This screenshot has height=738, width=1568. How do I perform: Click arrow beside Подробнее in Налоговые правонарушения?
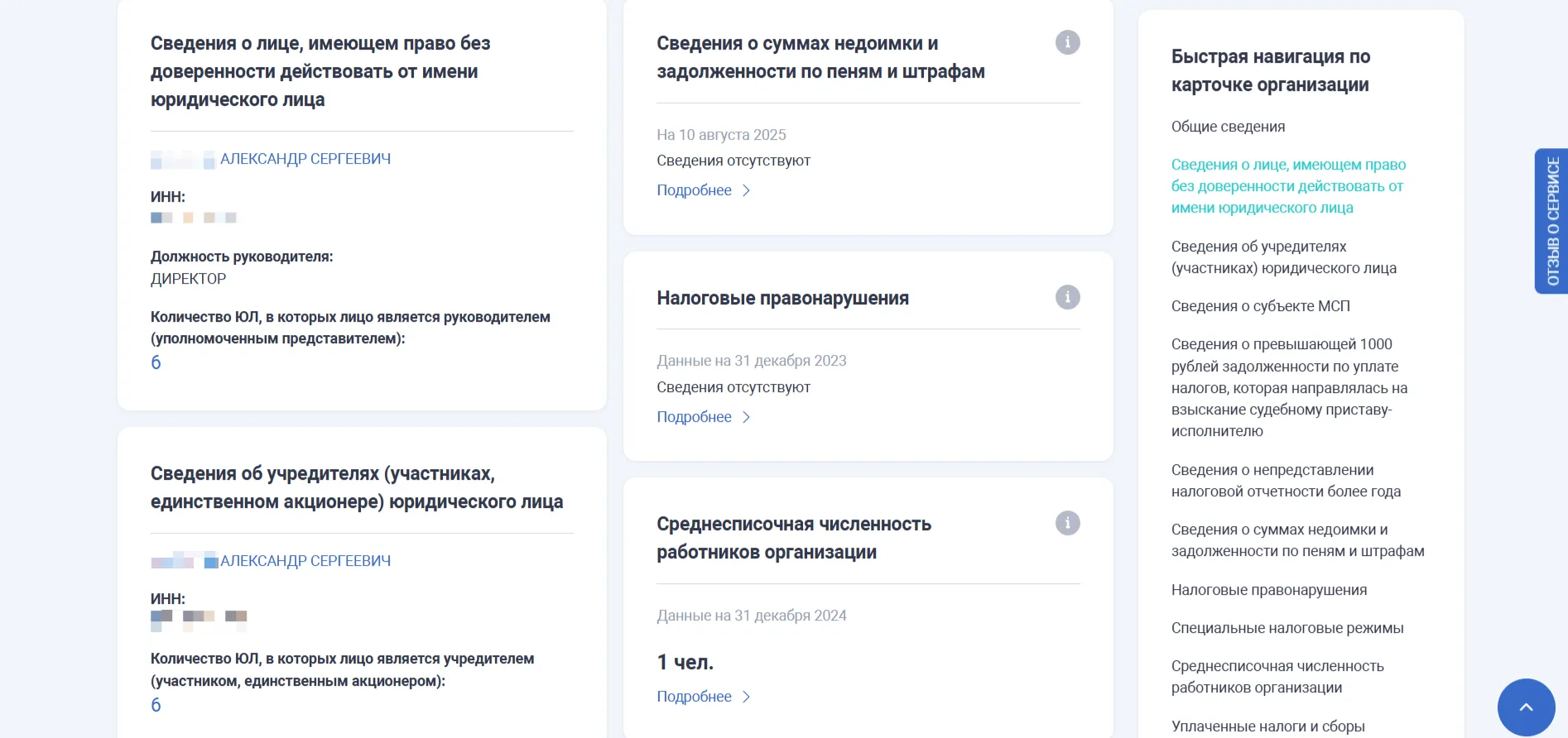coord(747,417)
